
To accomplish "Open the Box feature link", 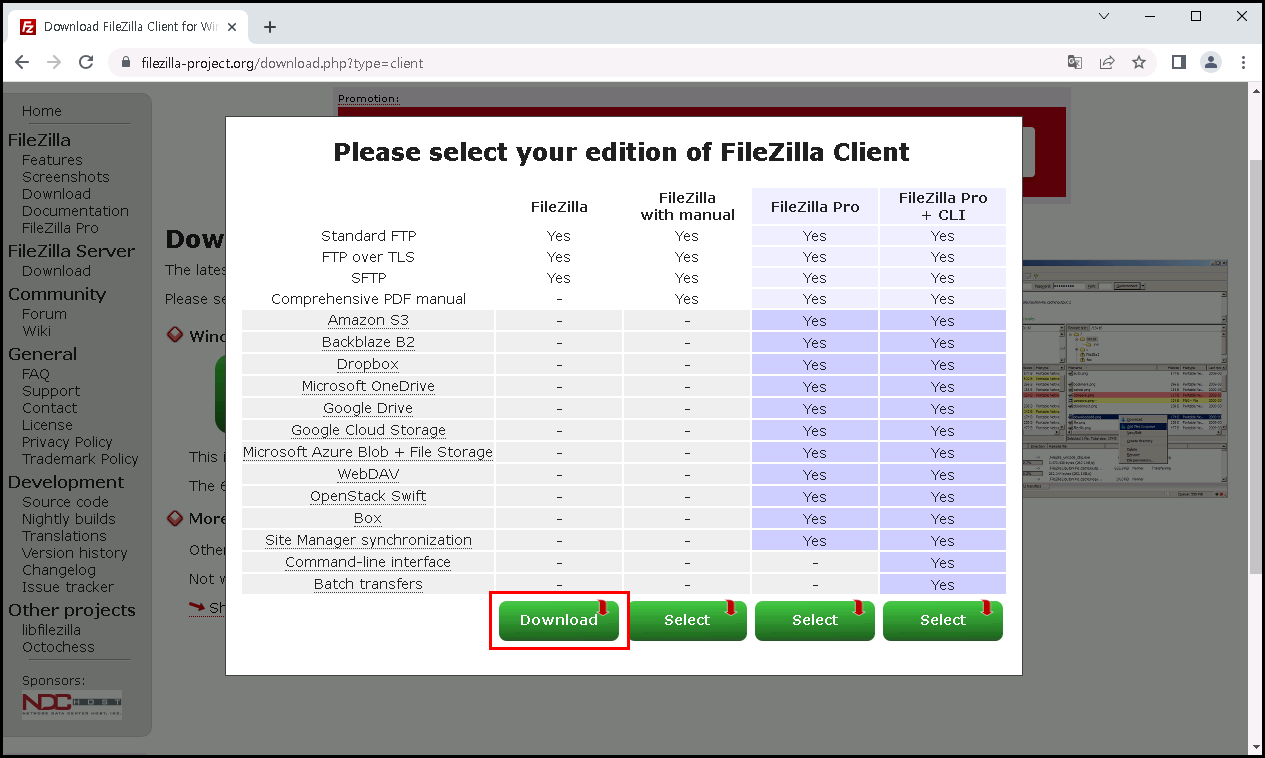I will (x=368, y=518).
